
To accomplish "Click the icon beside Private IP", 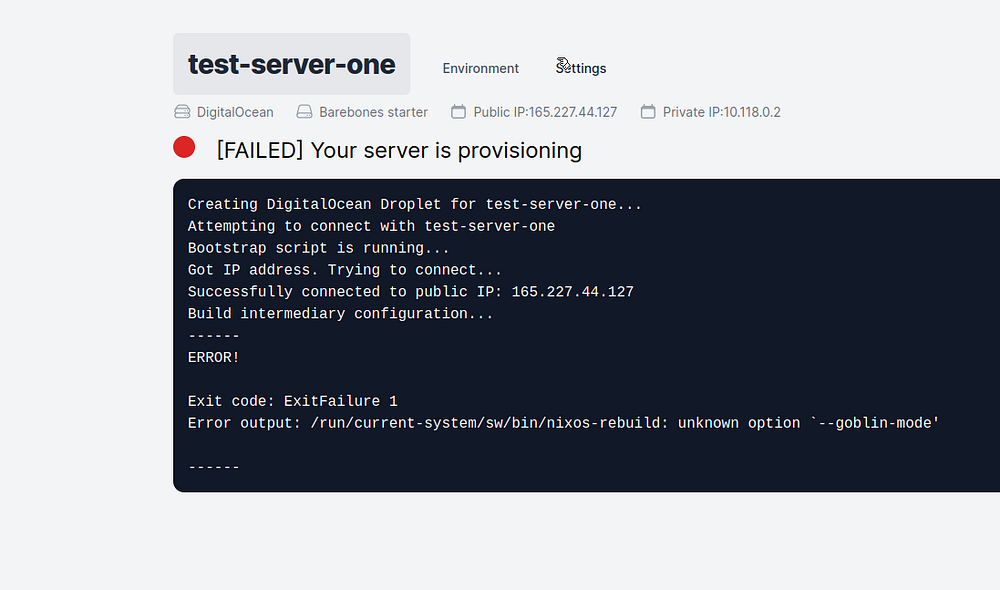I will coord(648,112).
